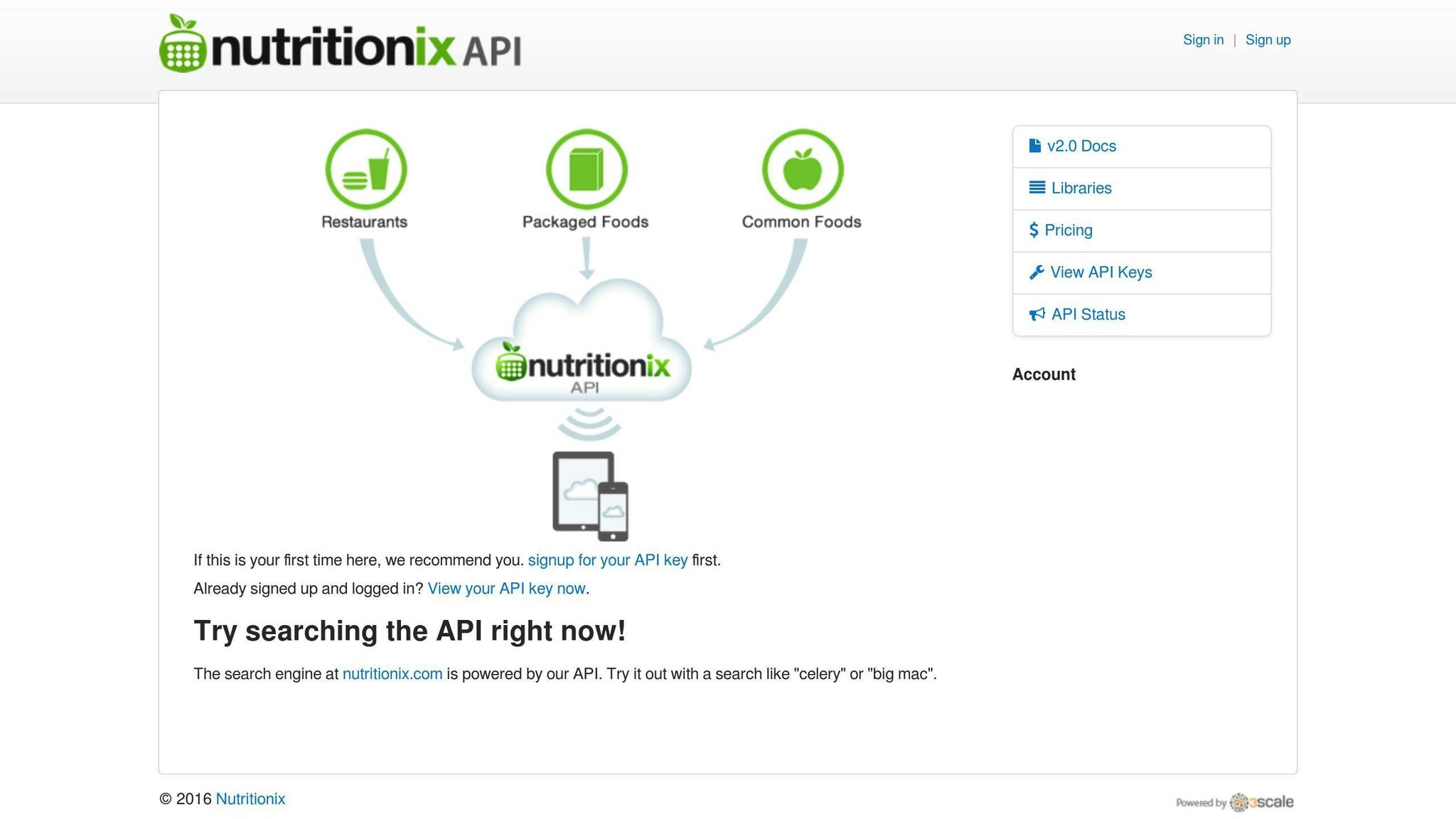
Task: Visit the nutritionix.com link in text
Action: pos(392,674)
